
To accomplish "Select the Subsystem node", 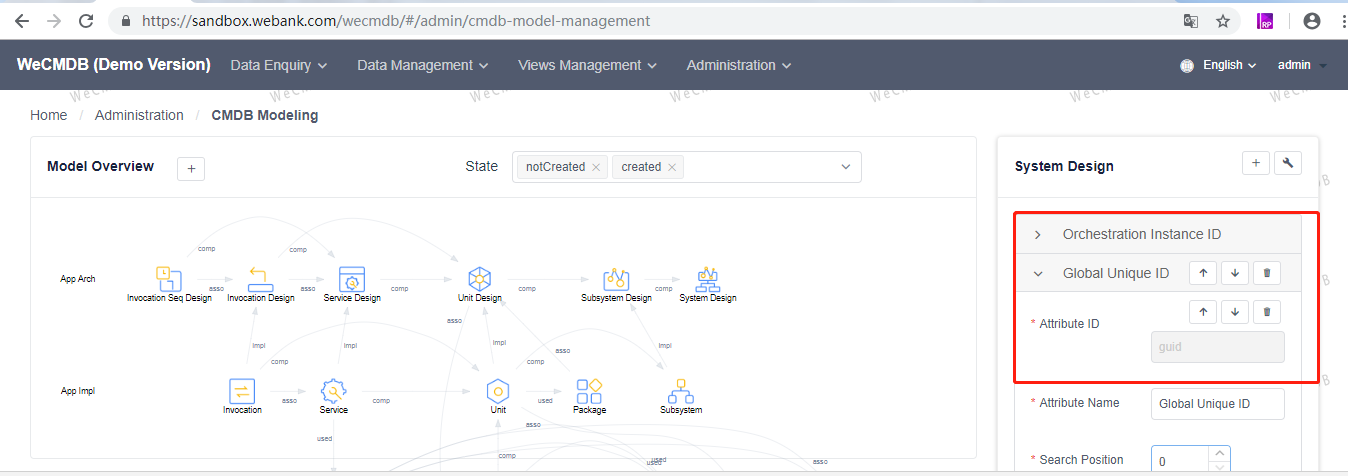I will [681, 396].
